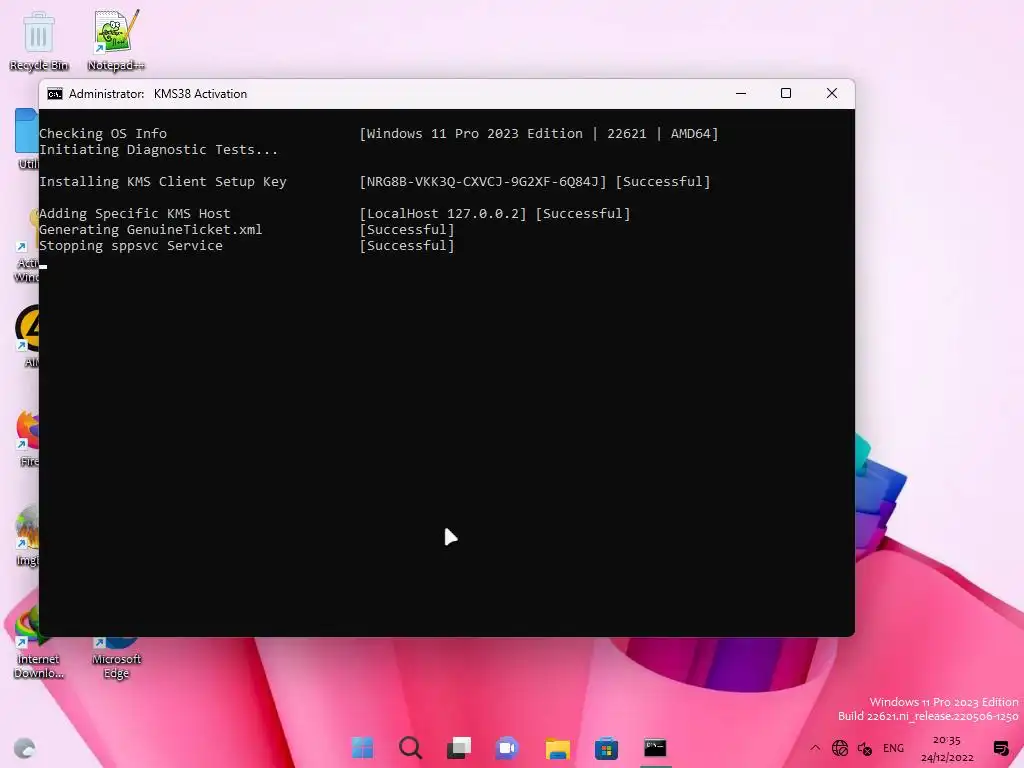Open the notification center tray icon
This screenshot has height=768, width=1024.
pyautogui.click(x=1000, y=748)
